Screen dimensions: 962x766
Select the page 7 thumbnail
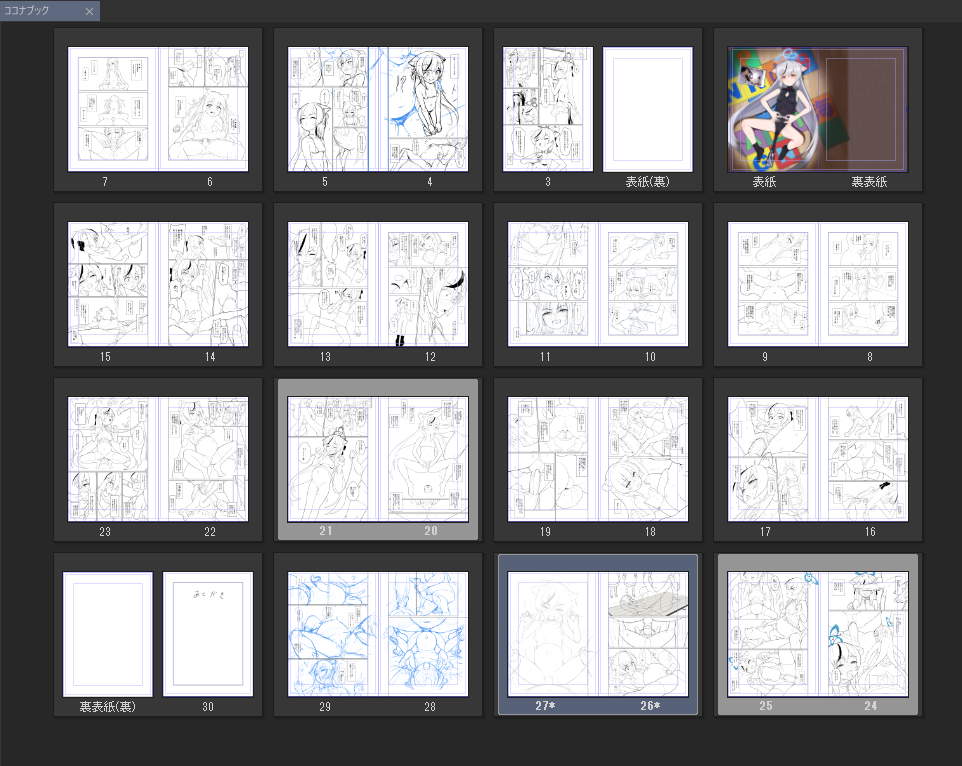coord(112,109)
